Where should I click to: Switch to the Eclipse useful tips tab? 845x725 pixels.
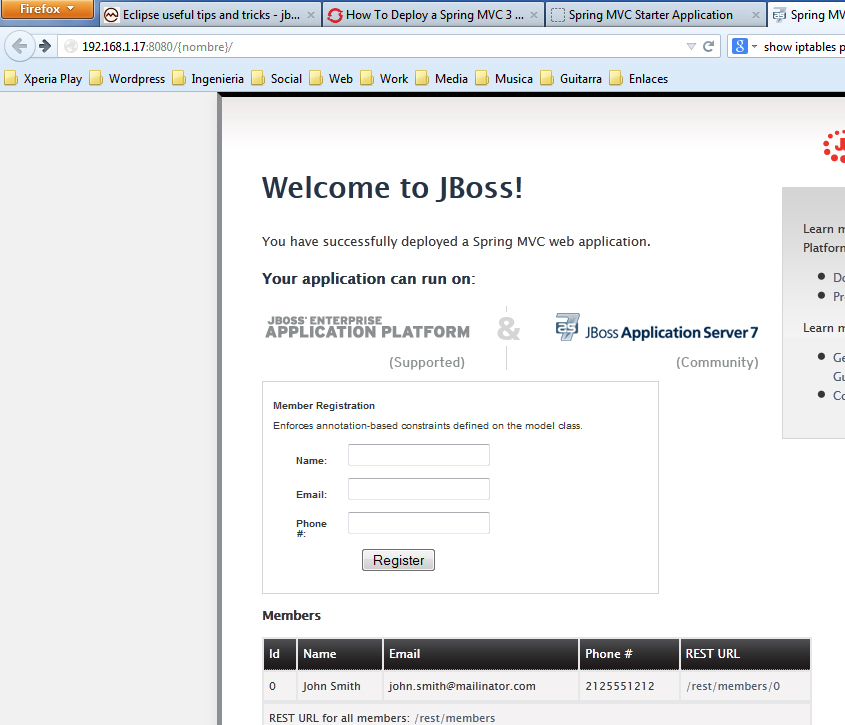(x=211, y=15)
